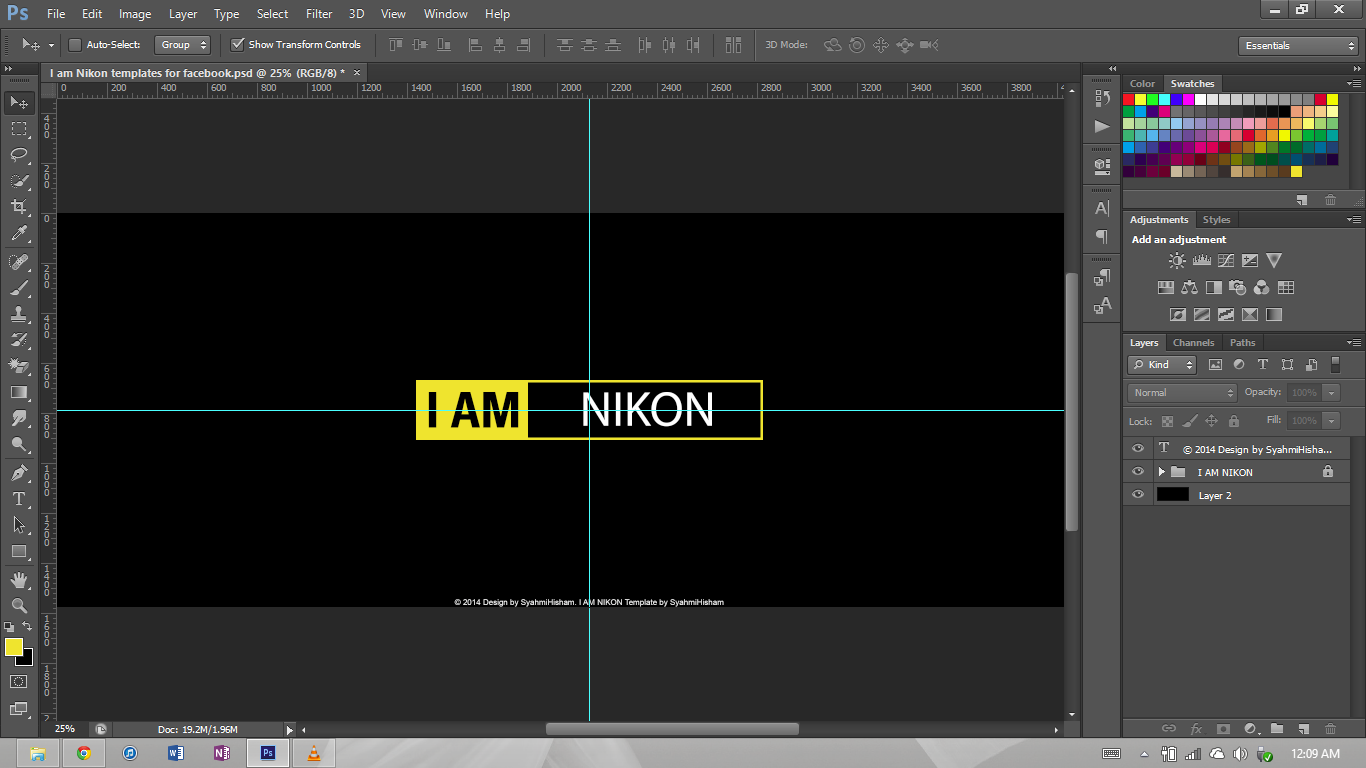Select the Path Selection tool
This screenshot has height=768, width=1366.
(19, 524)
